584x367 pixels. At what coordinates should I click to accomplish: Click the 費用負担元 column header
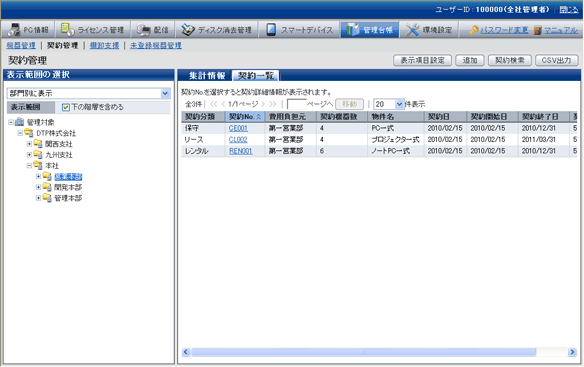(291, 117)
